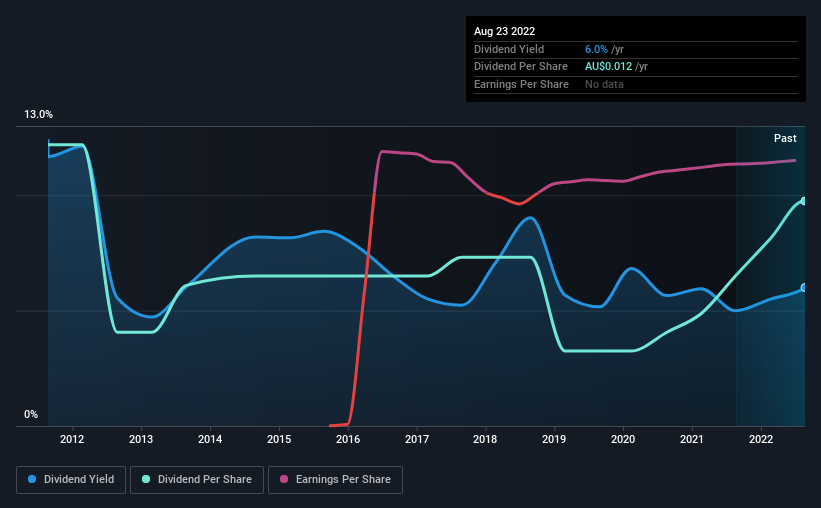Select the 2014 label on the x-axis
The height and width of the screenshot is (508, 821).
210,439
